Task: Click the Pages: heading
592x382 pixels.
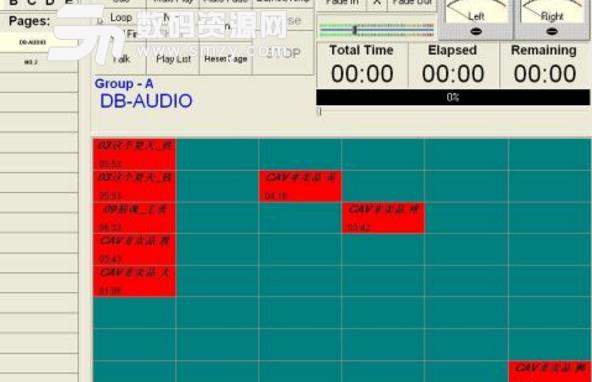Action: [x=29, y=21]
